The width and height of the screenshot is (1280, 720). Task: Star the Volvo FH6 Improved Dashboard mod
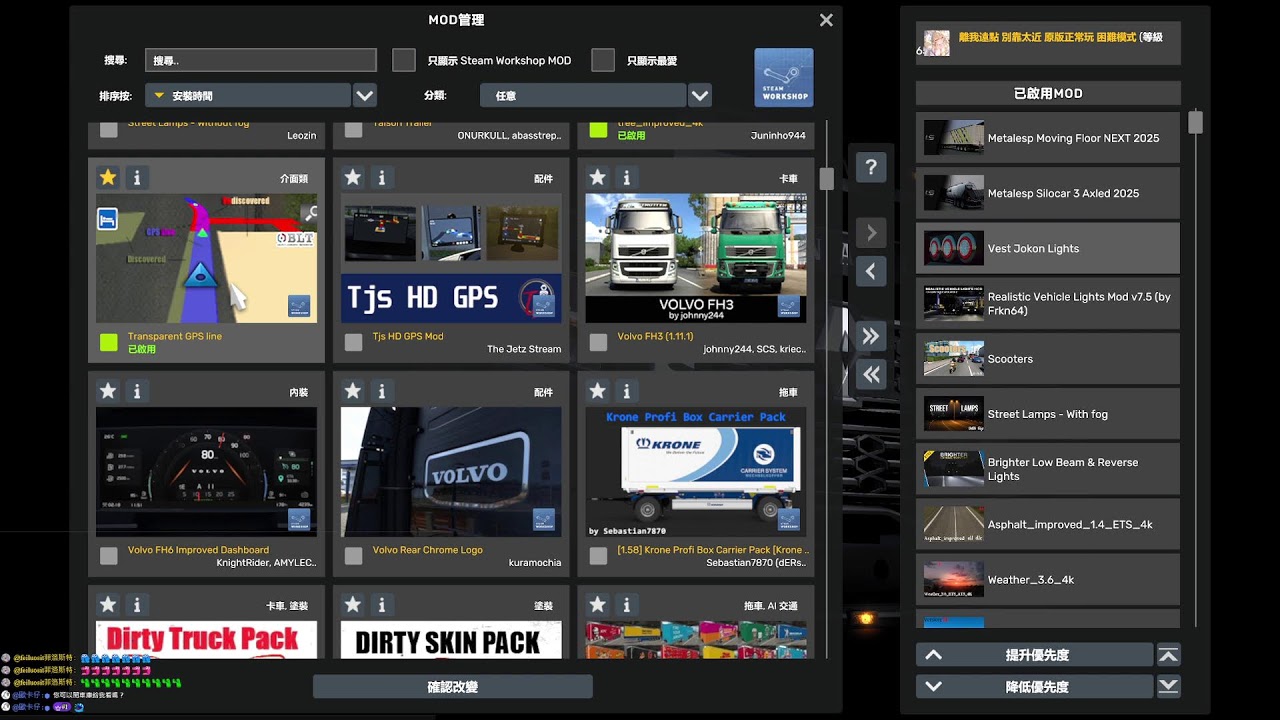coord(108,391)
